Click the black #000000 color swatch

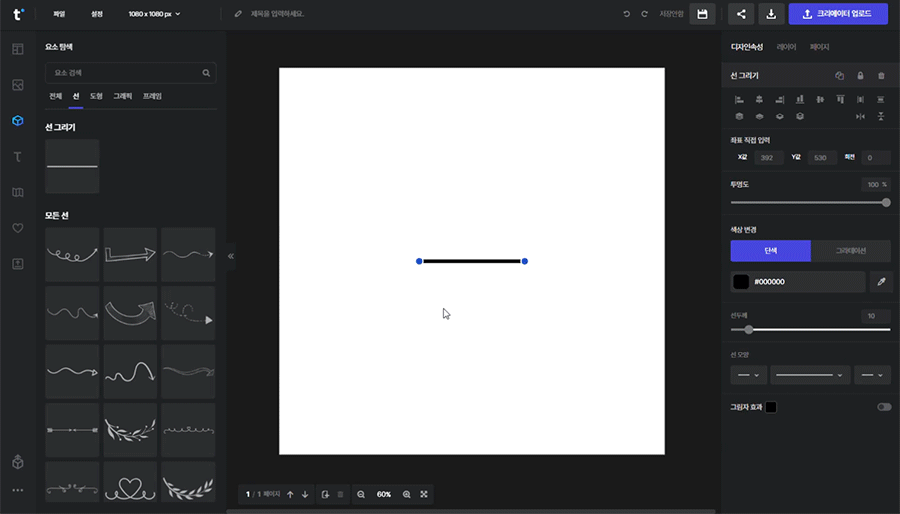(x=741, y=282)
